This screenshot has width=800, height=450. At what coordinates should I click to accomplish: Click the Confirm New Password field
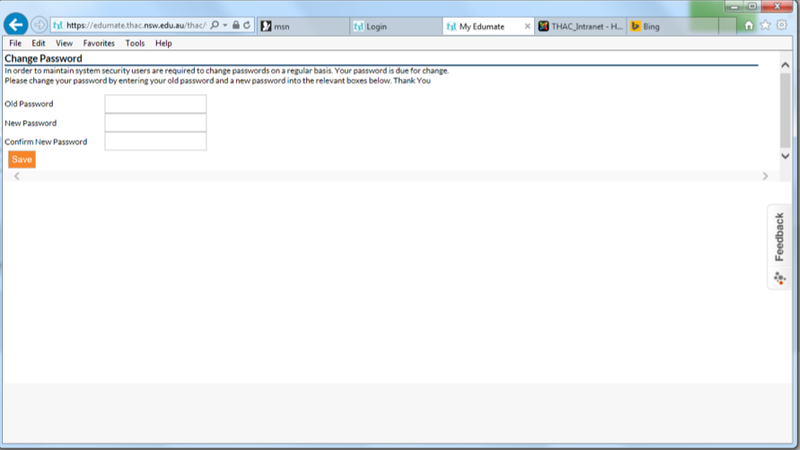point(156,141)
